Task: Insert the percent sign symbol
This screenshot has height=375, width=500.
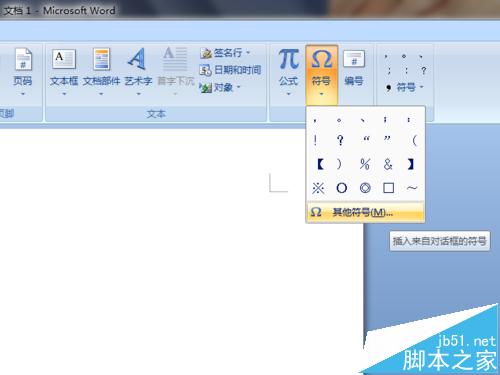Action: (365, 164)
